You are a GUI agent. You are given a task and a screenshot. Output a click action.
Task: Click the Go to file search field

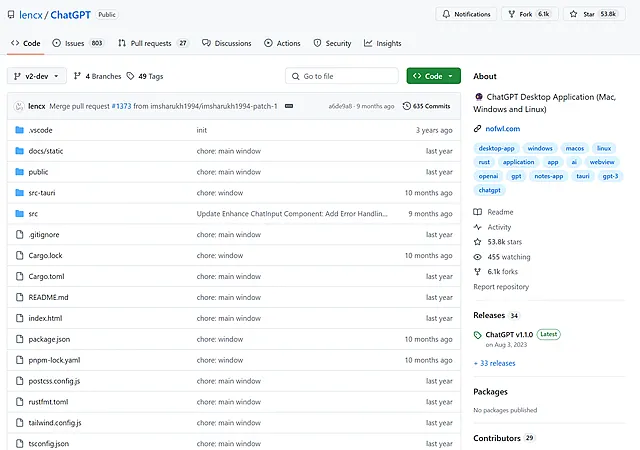342,76
